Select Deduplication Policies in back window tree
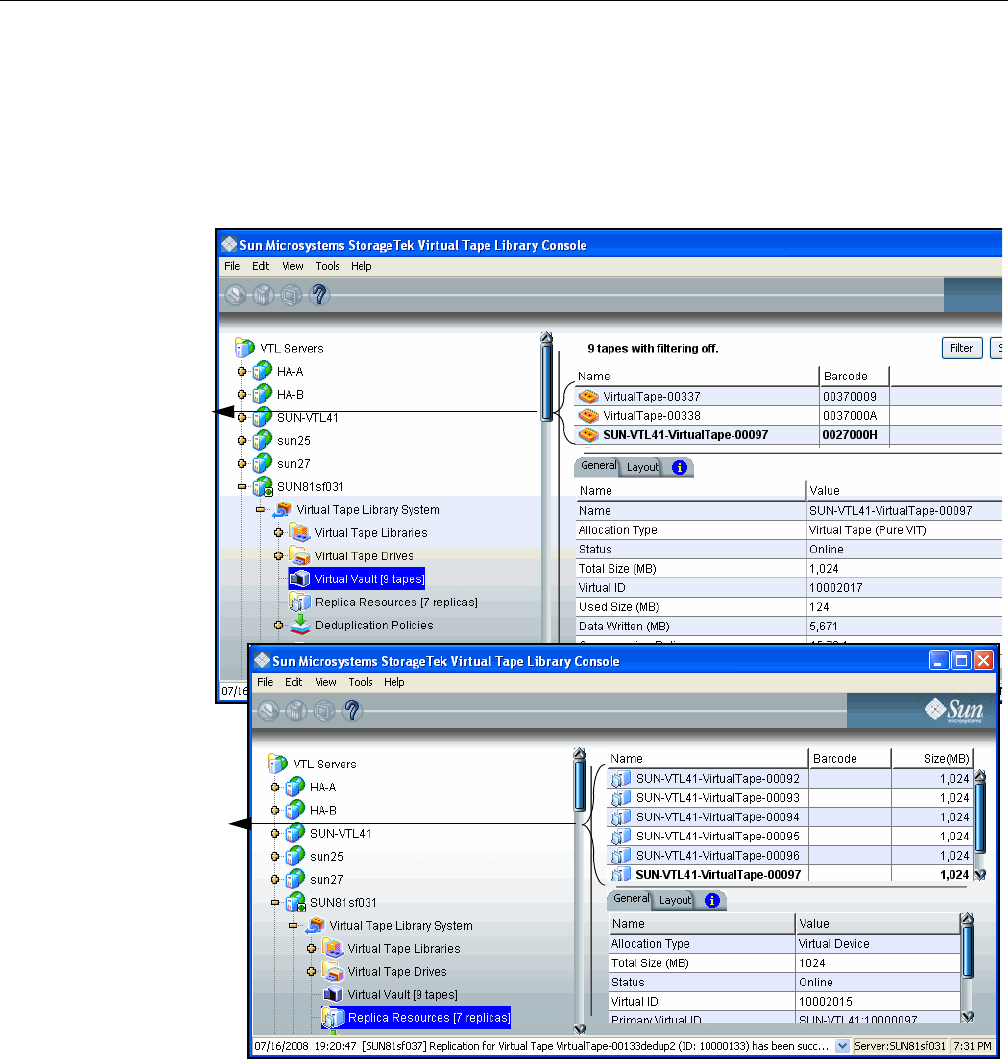Viewport: 1008px width, 1059px height. coord(374,625)
